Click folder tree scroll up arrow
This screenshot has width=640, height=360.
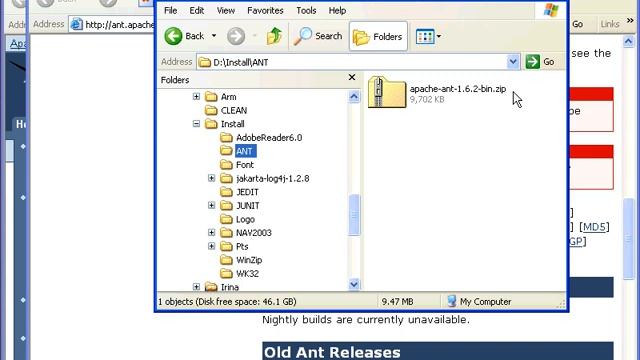click(354, 97)
